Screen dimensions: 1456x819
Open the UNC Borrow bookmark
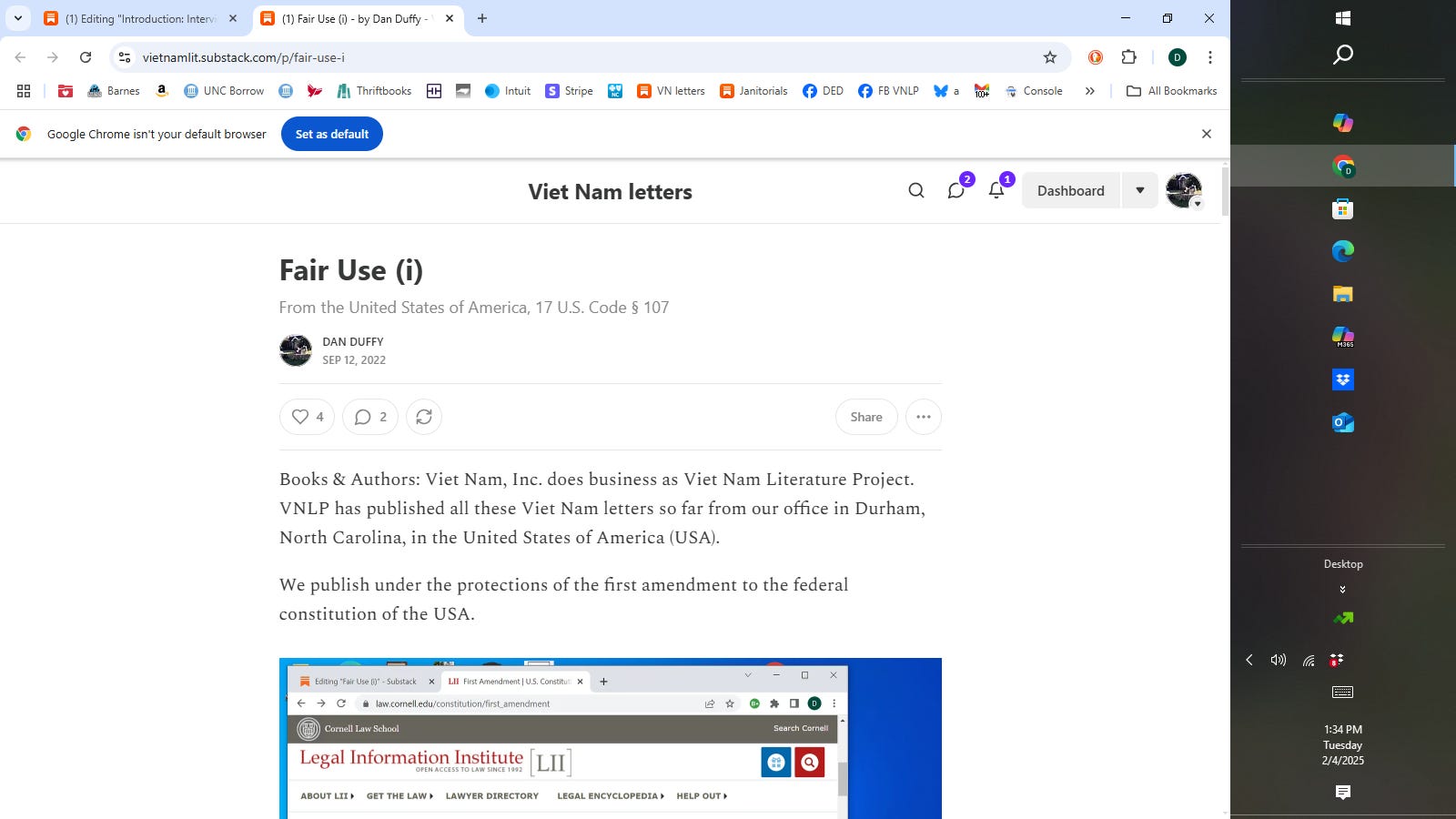point(224,91)
